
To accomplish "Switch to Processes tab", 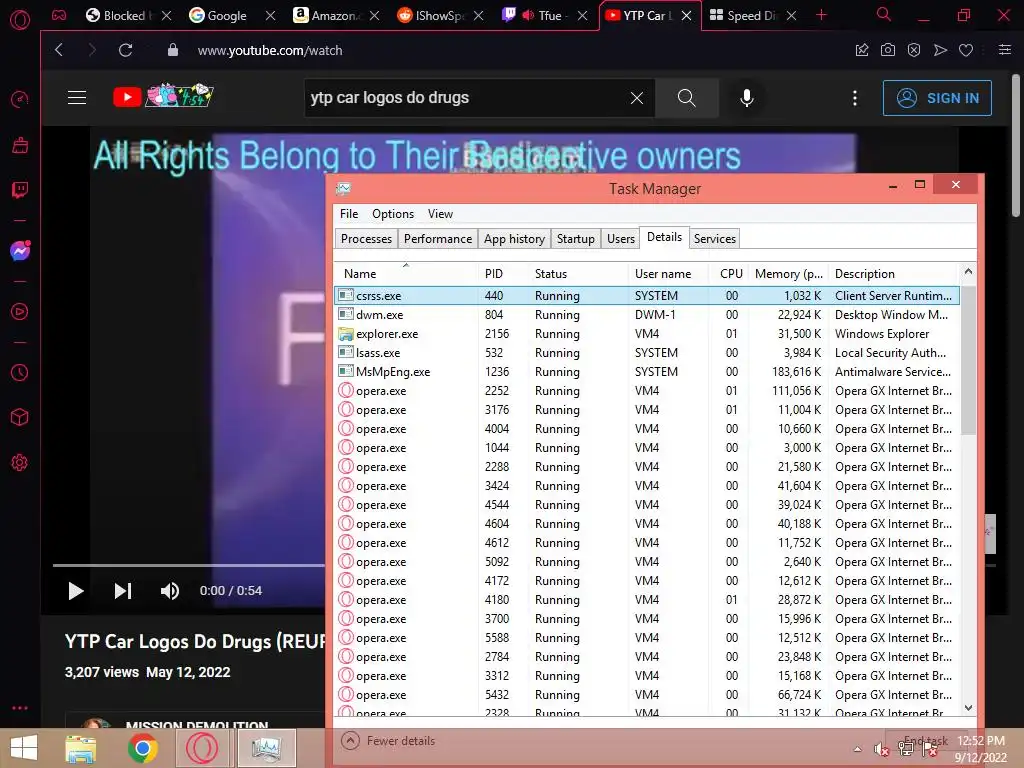I will (x=366, y=239).
